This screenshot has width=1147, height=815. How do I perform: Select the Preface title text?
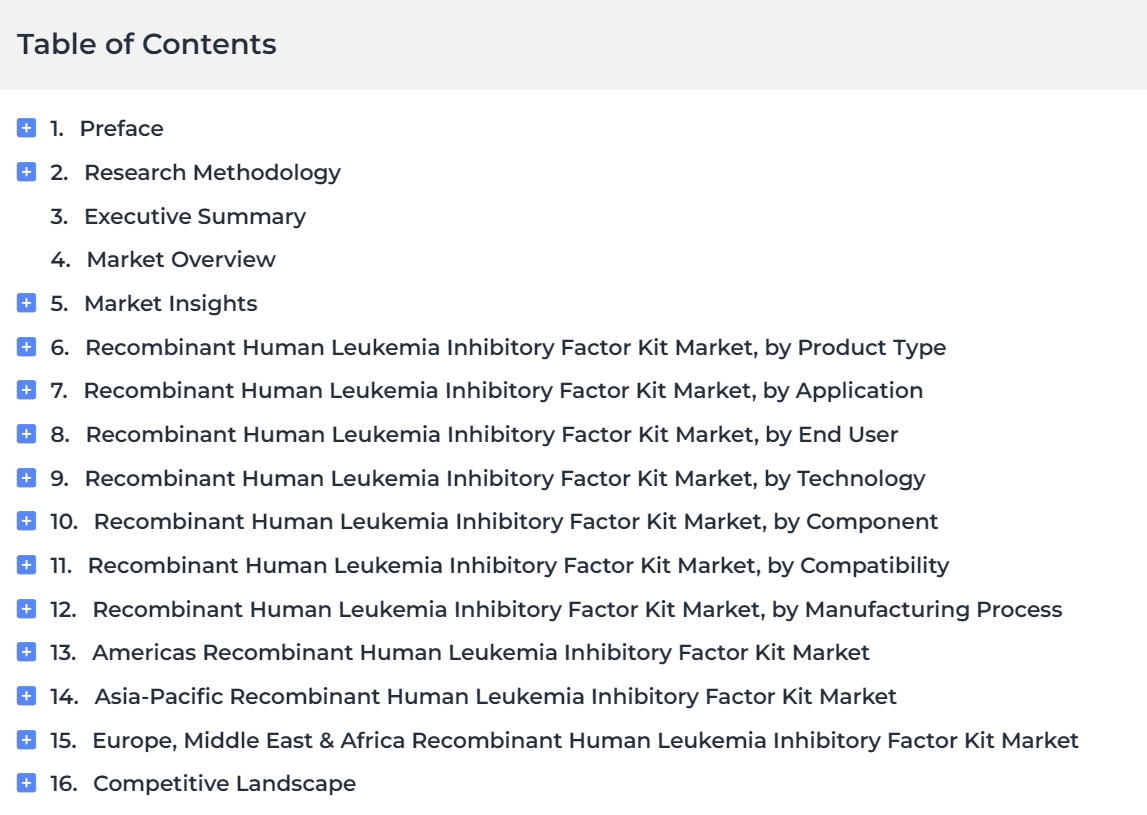[x=121, y=129]
